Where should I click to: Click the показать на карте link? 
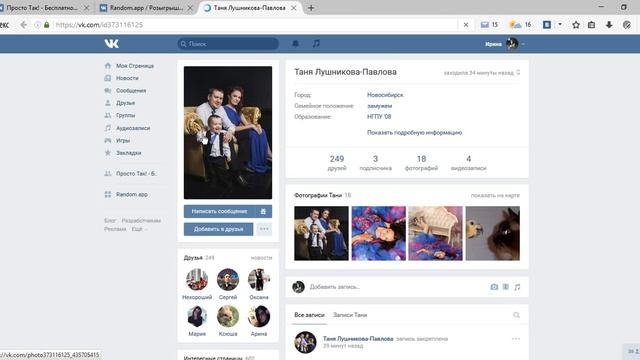tap(495, 196)
